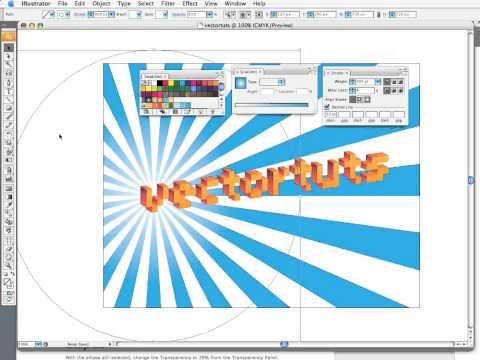Screen dimensions: 480x360
Task: Select the black Selection arrow tool
Action: coord(9,47)
